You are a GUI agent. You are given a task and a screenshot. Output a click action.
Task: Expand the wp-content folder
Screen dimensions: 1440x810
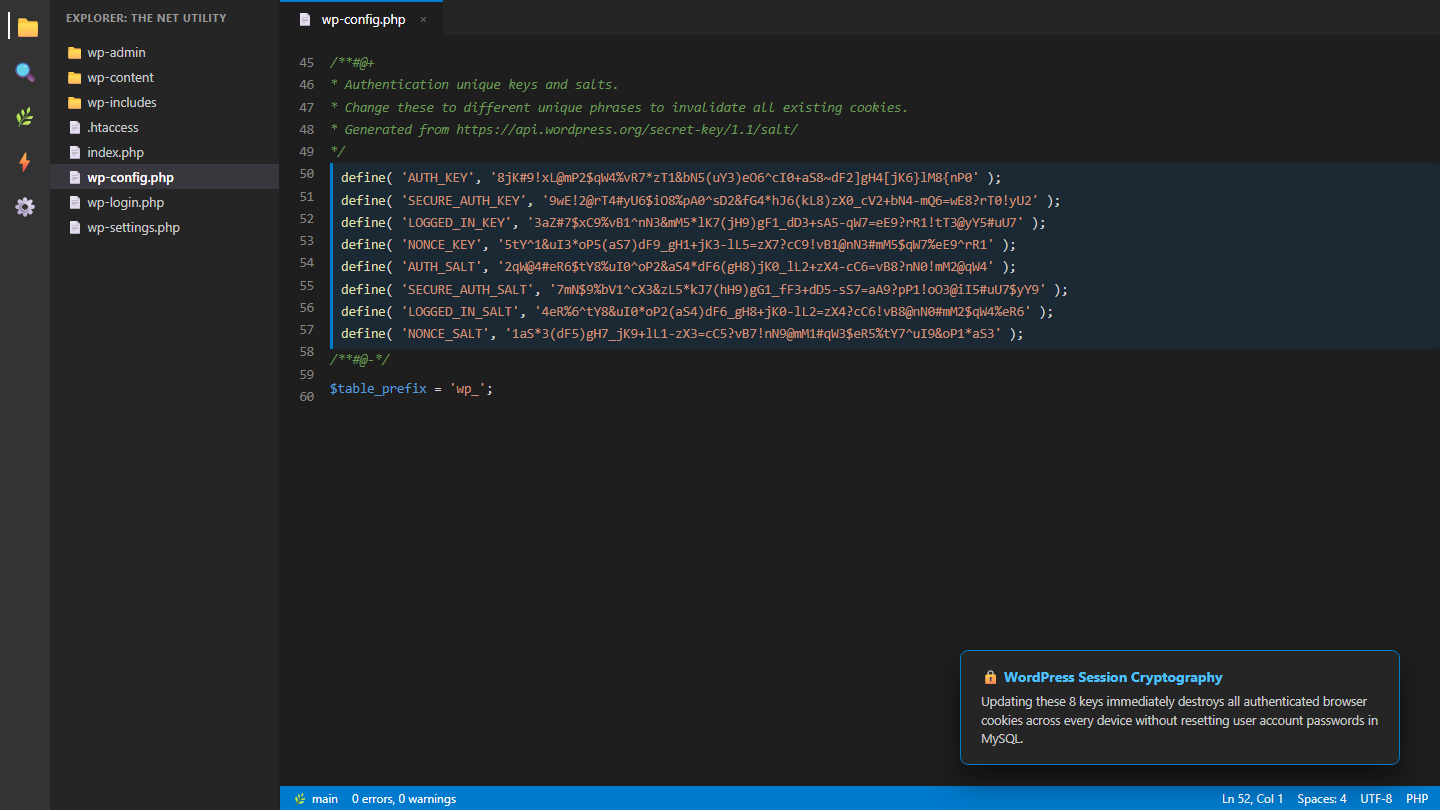point(164,78)
